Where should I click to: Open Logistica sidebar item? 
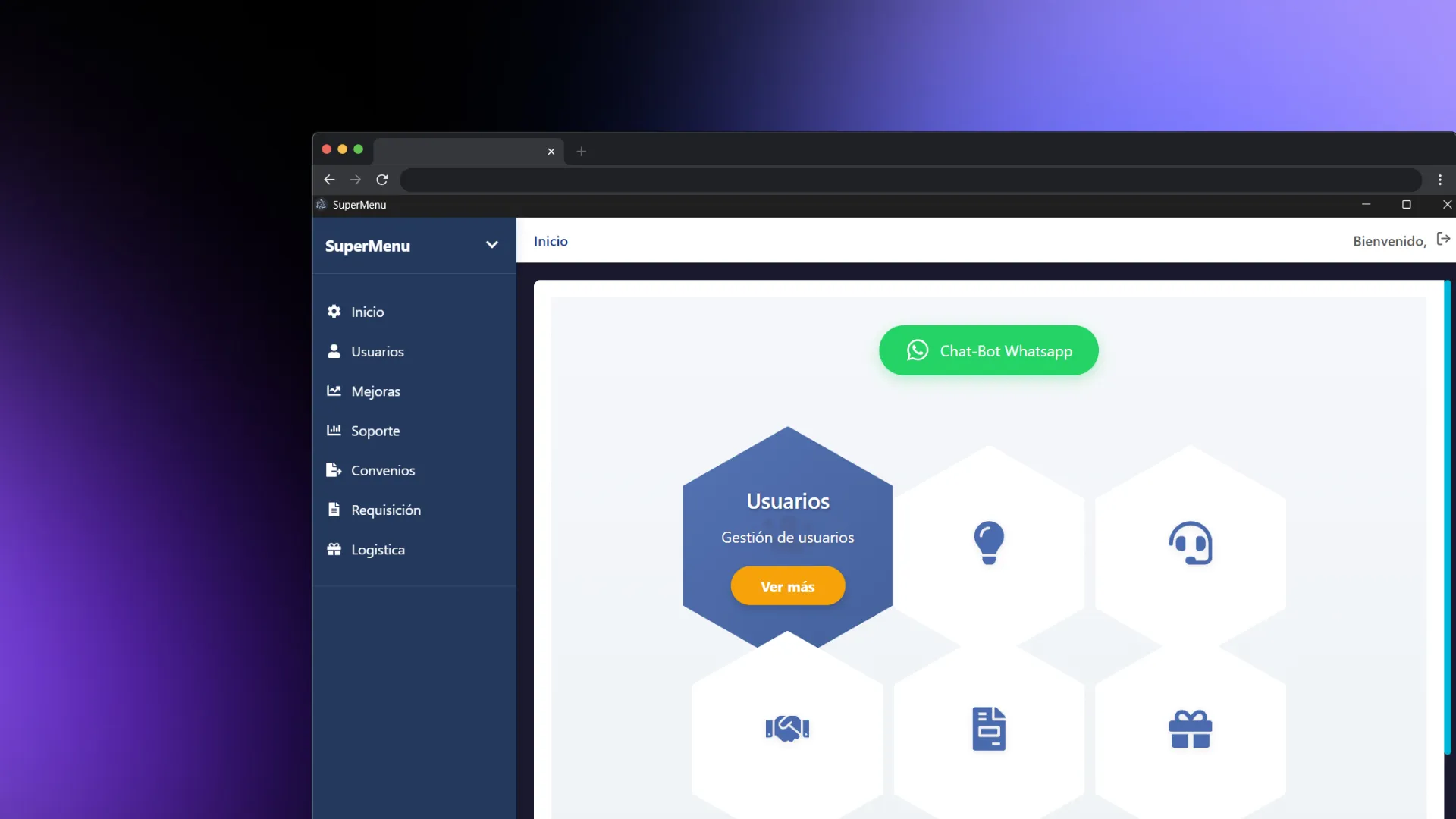377,550
